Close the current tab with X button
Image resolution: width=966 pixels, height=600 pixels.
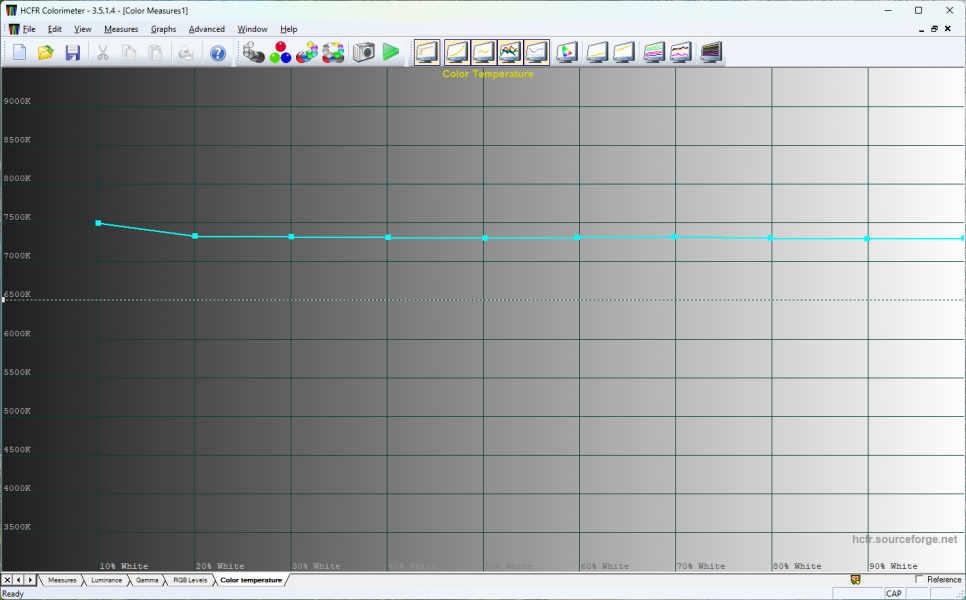(x=7, y=580)
